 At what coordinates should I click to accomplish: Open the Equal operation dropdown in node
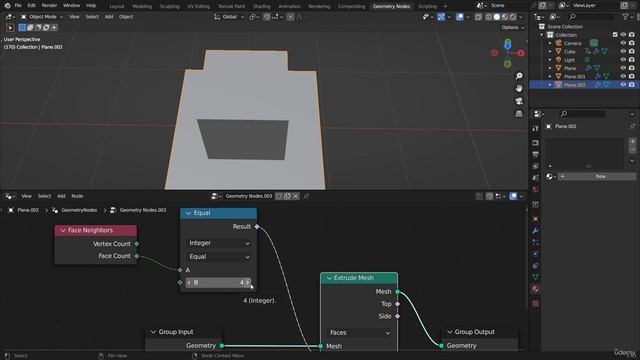click(x=218, y=257)
